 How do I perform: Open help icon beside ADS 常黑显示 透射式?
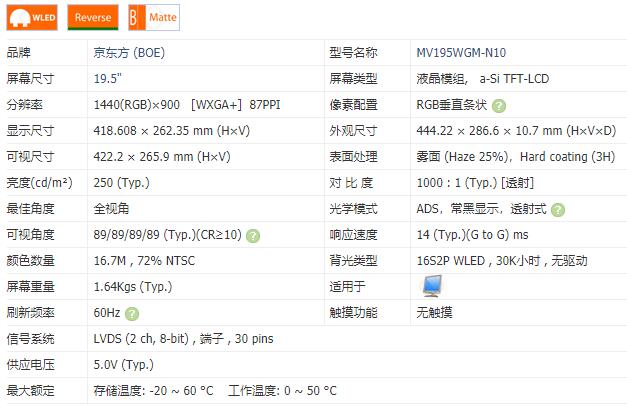[x=558, y=210]
